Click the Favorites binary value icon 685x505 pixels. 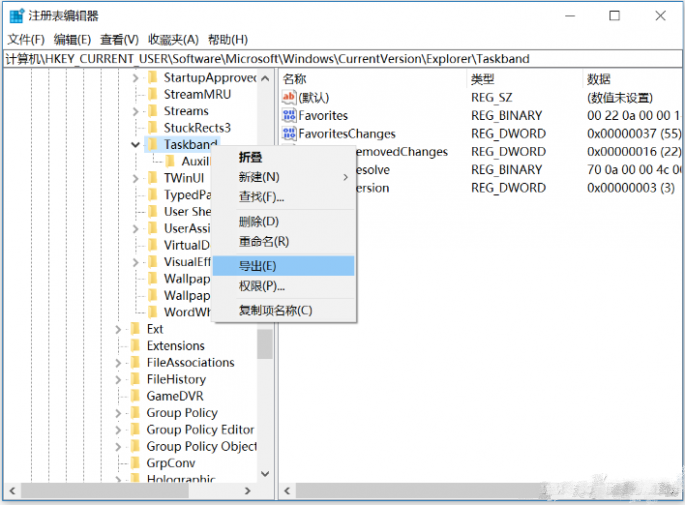click(x=289, y=116)
